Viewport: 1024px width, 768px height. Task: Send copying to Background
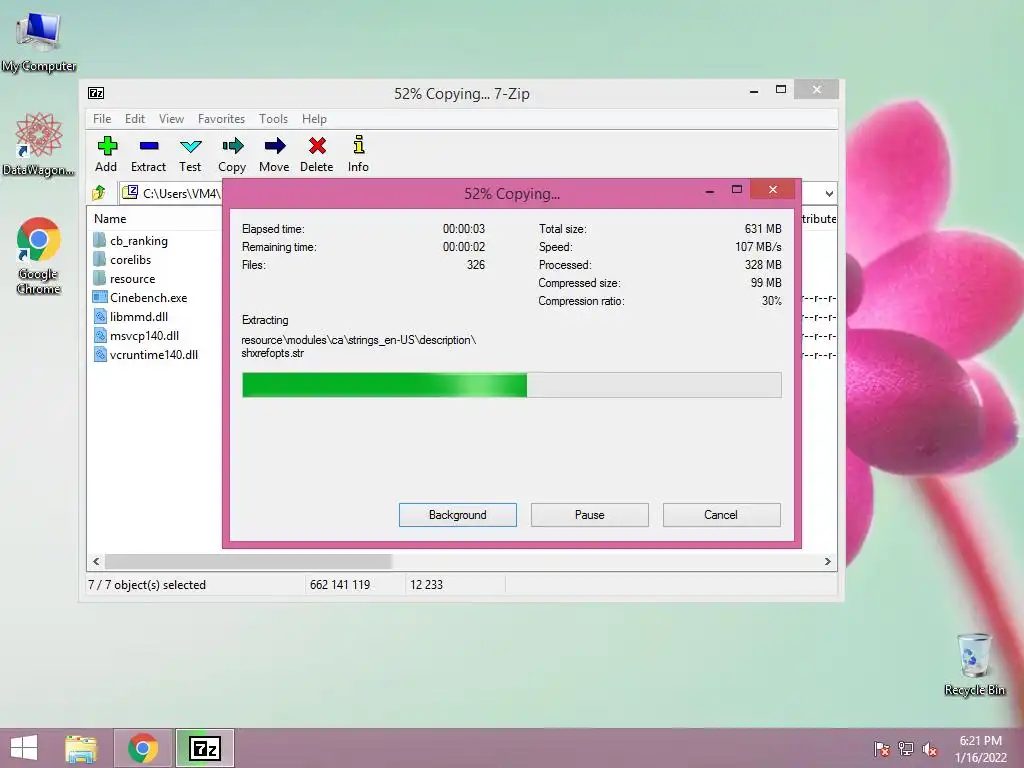pyautogui.click(x=458, y=515)
